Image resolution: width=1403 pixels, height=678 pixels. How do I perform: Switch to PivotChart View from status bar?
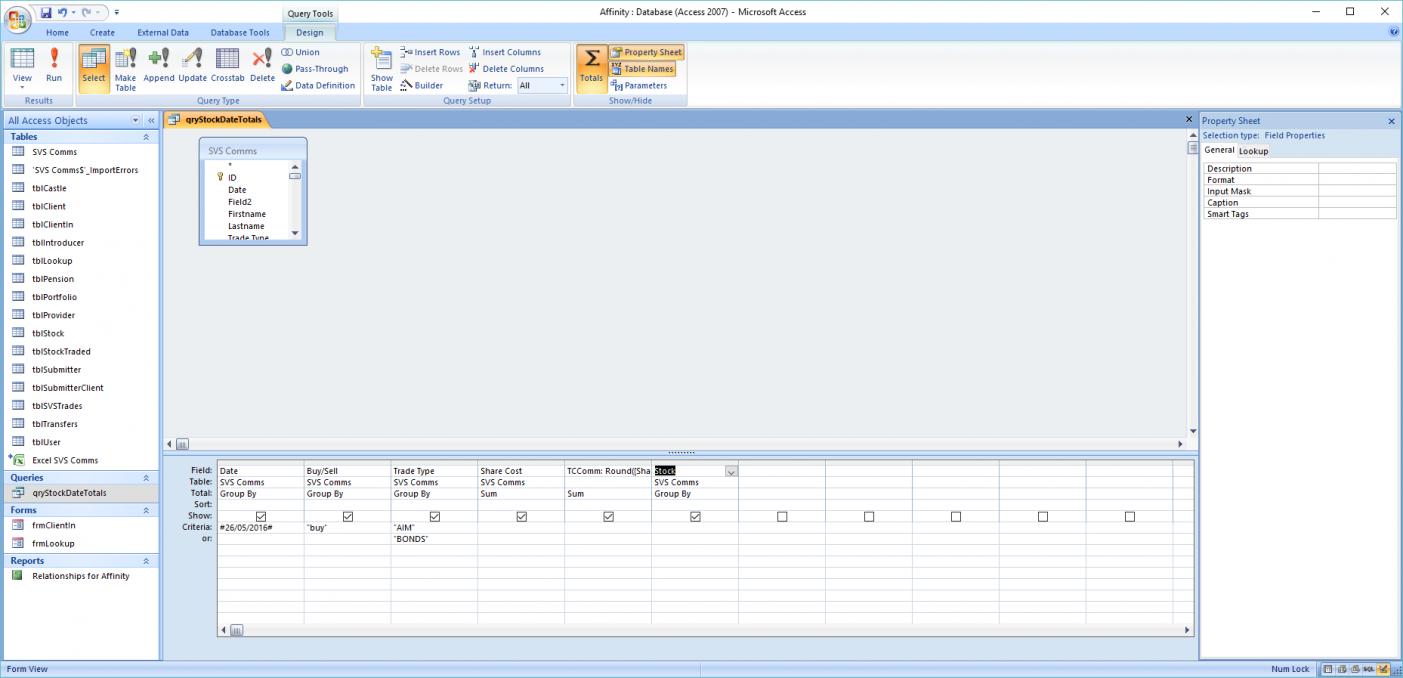point(1356,669)
